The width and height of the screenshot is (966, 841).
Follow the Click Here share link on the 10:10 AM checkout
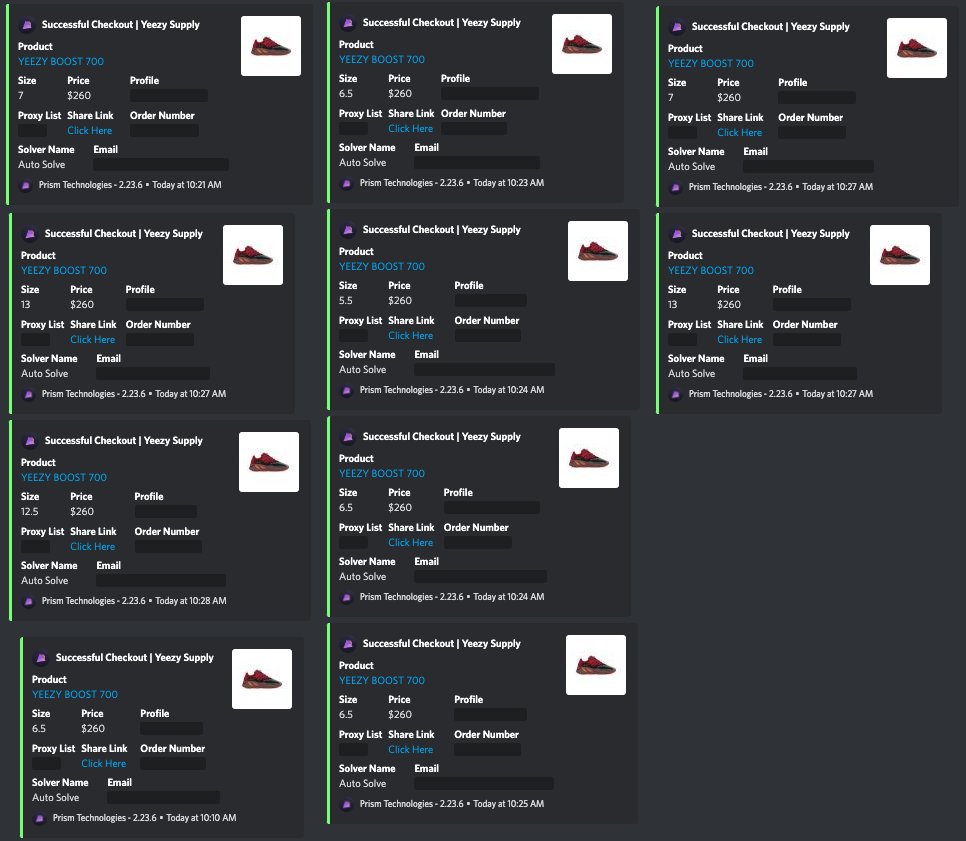pos(104,763)
